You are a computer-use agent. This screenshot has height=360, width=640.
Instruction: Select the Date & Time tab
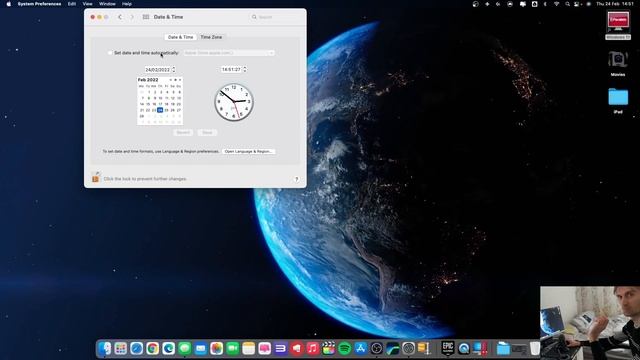pyautogui.click(x=180, y=37)
